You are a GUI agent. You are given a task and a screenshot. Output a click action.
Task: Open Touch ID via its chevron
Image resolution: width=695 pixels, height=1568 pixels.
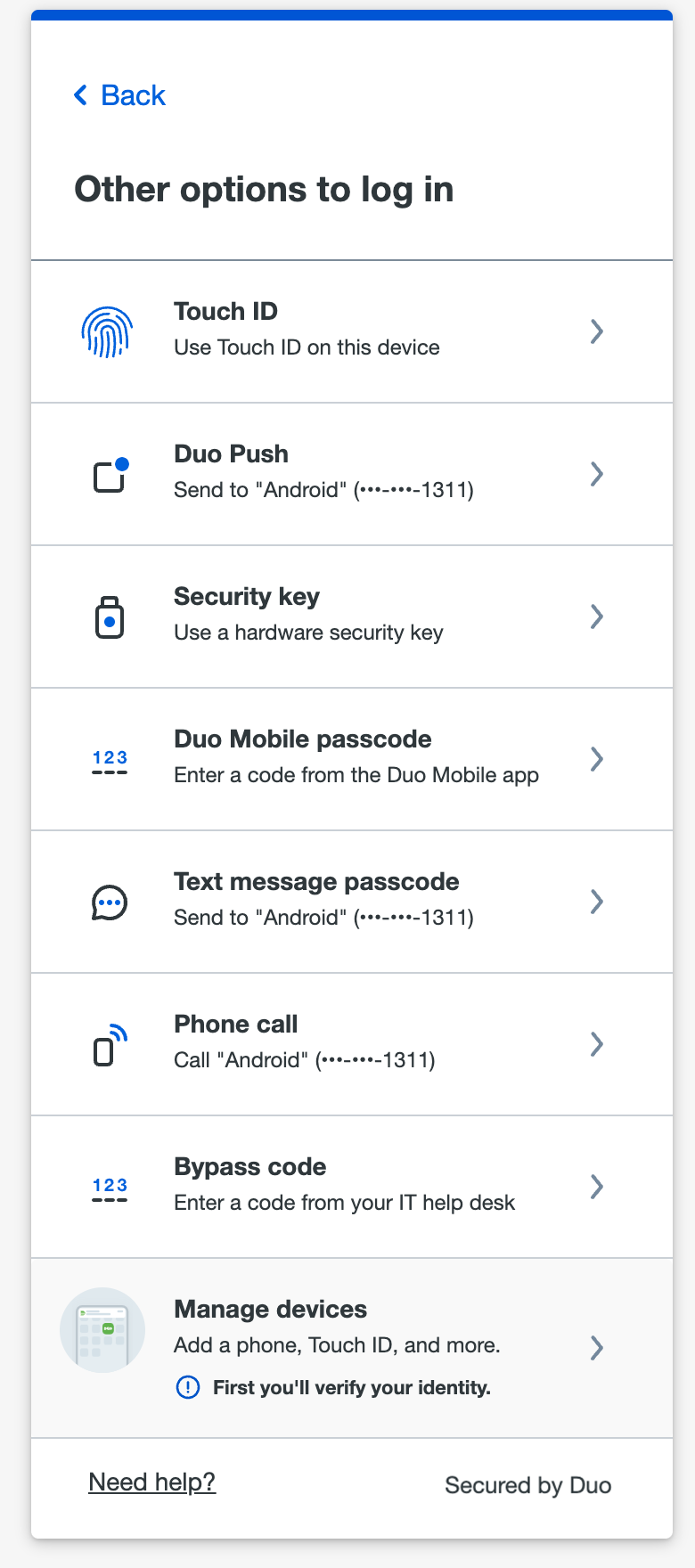point(597,331)
